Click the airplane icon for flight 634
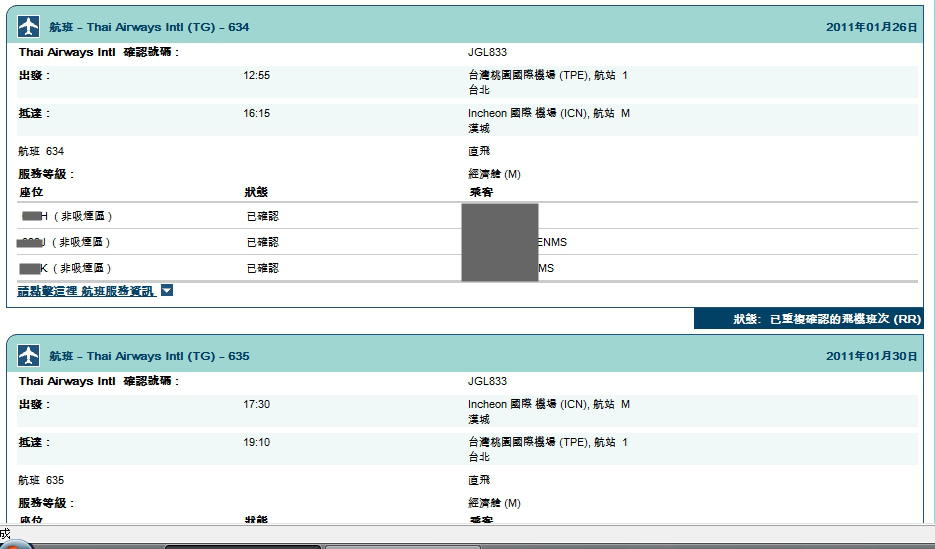Image resolution: width=935 pixels, height=549 pixels. click(x=29, y=27)
